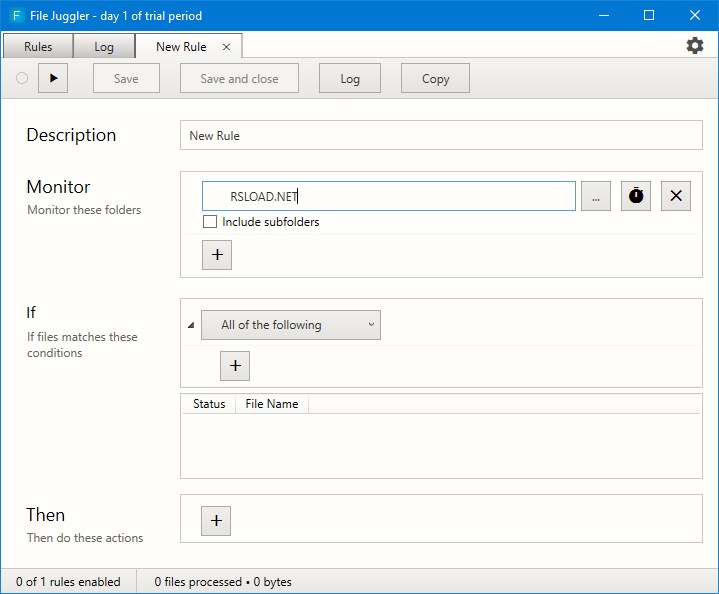
Task: Close the New Rule tab
Action: coord(226,47)
